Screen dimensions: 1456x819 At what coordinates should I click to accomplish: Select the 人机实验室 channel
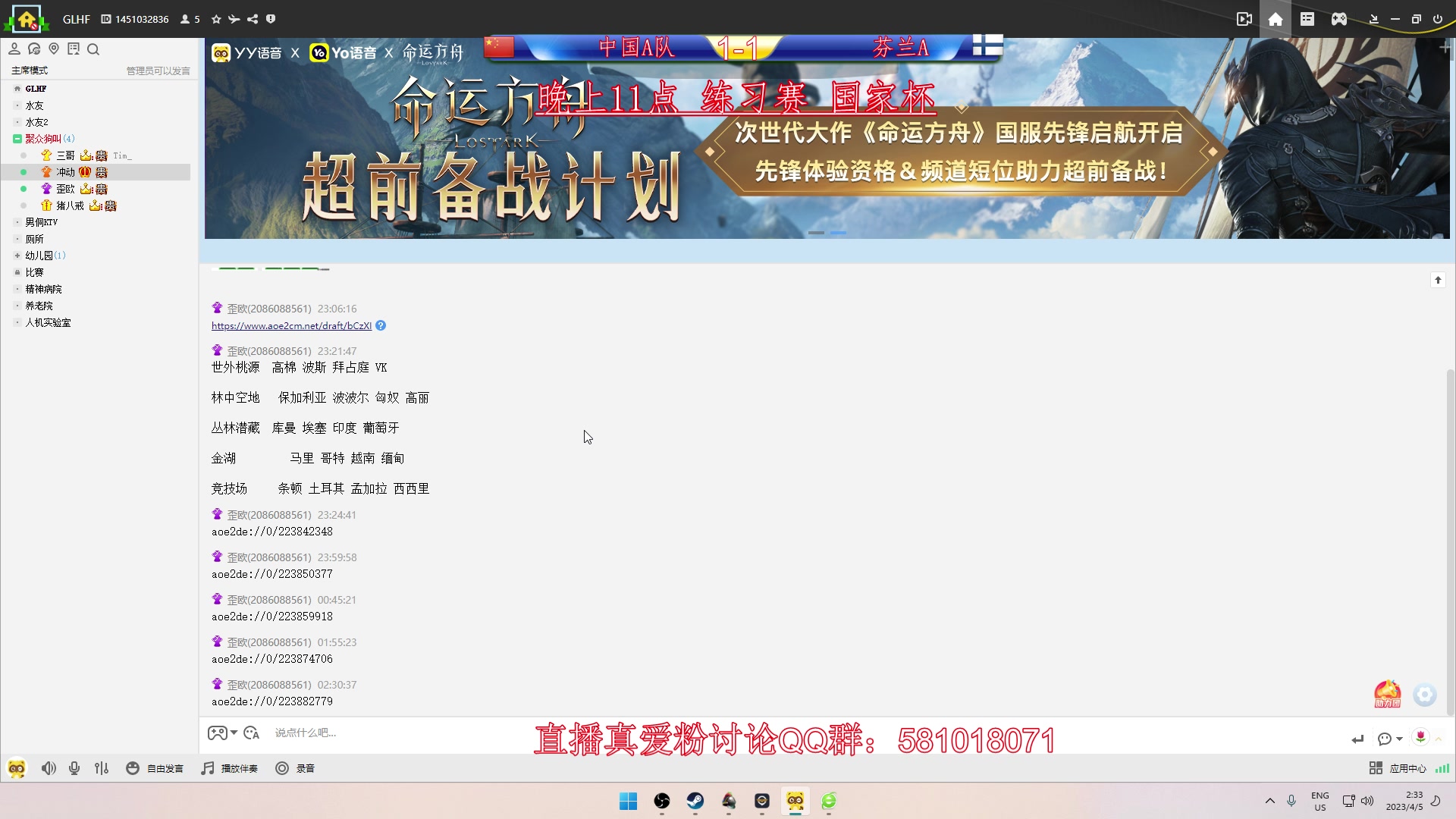[49, 322]
